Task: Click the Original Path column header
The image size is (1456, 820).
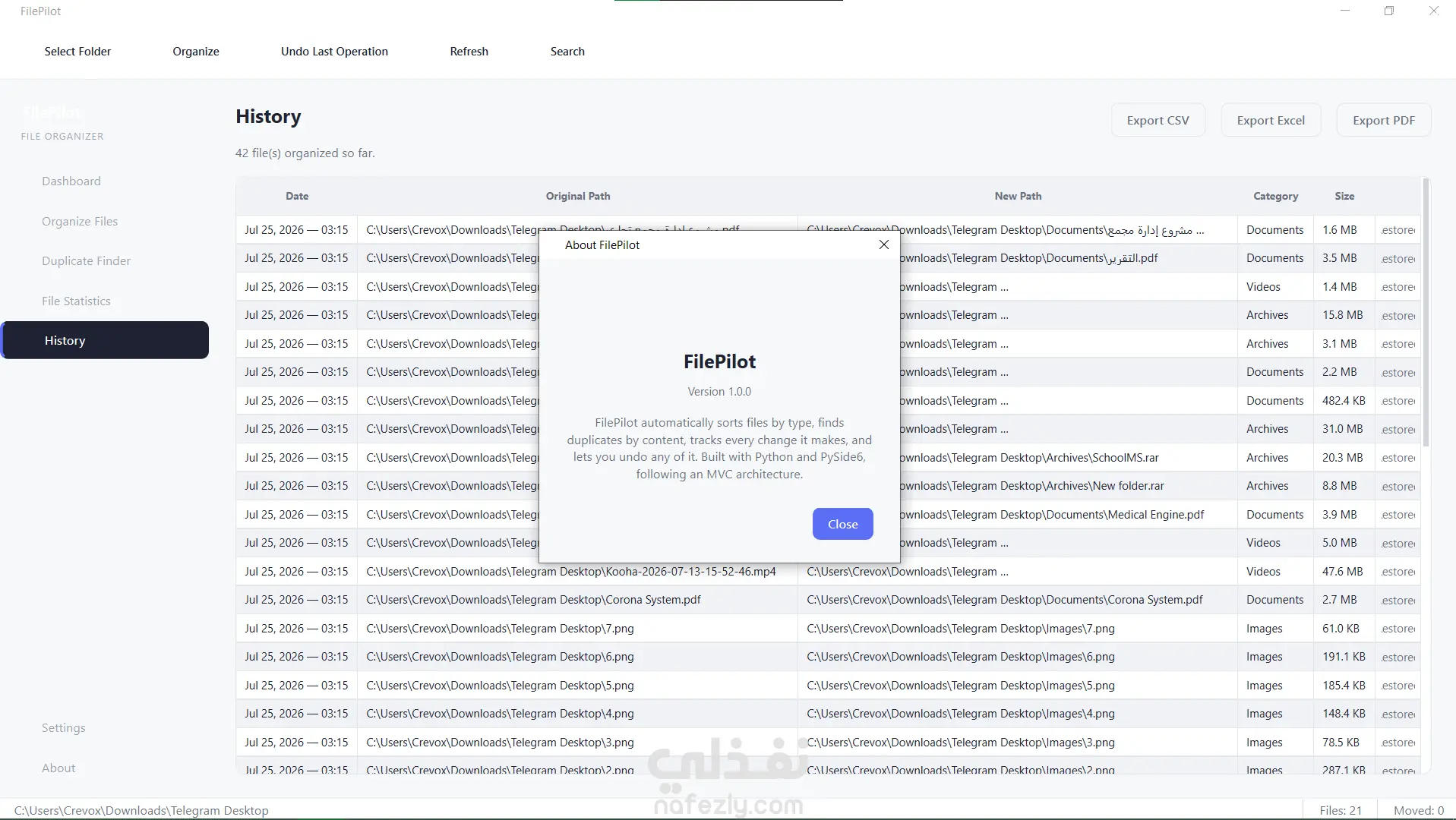Action: point(578,196)
